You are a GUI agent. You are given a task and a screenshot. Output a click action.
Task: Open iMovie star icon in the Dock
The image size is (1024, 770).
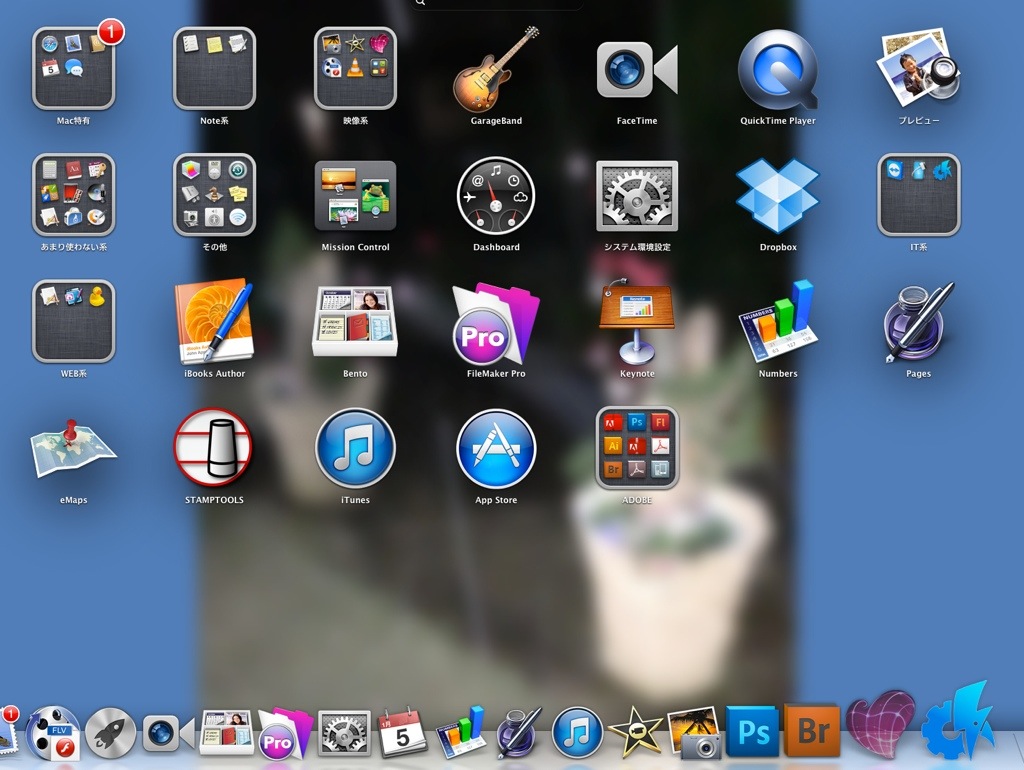point(635,733)
